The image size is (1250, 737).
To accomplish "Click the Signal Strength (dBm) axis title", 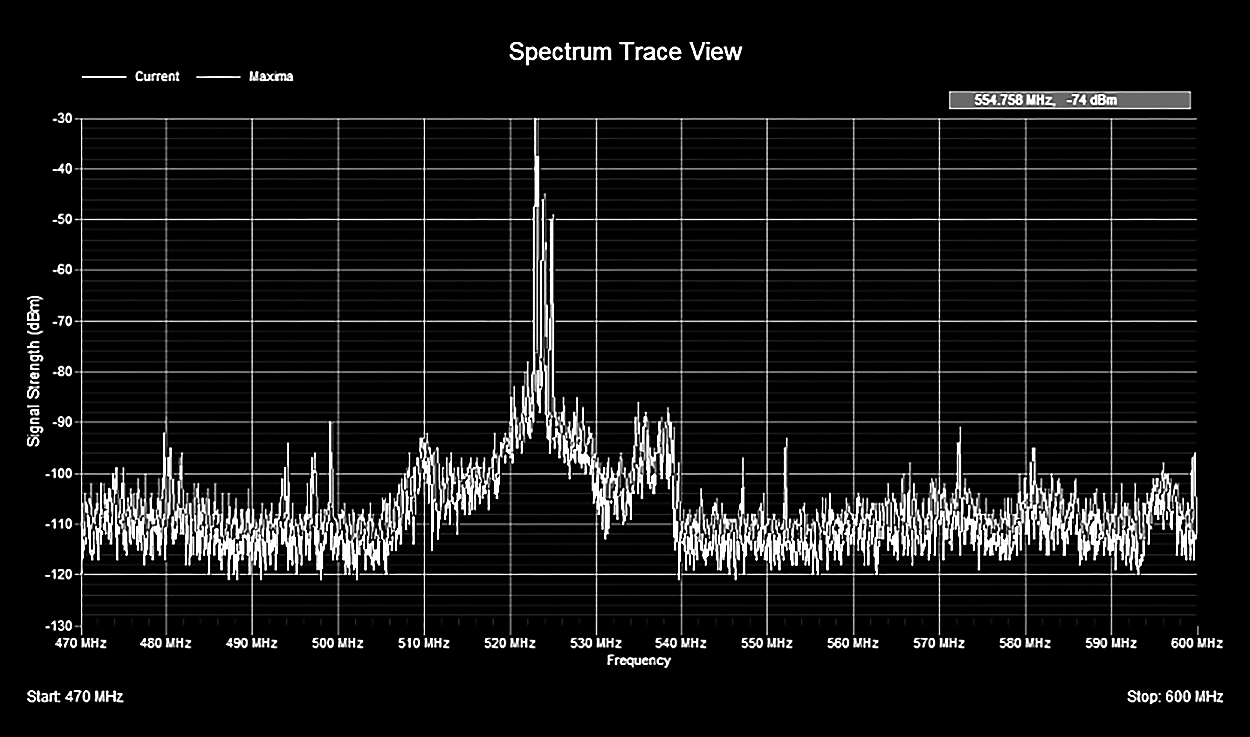I will (x=35, y=370).
